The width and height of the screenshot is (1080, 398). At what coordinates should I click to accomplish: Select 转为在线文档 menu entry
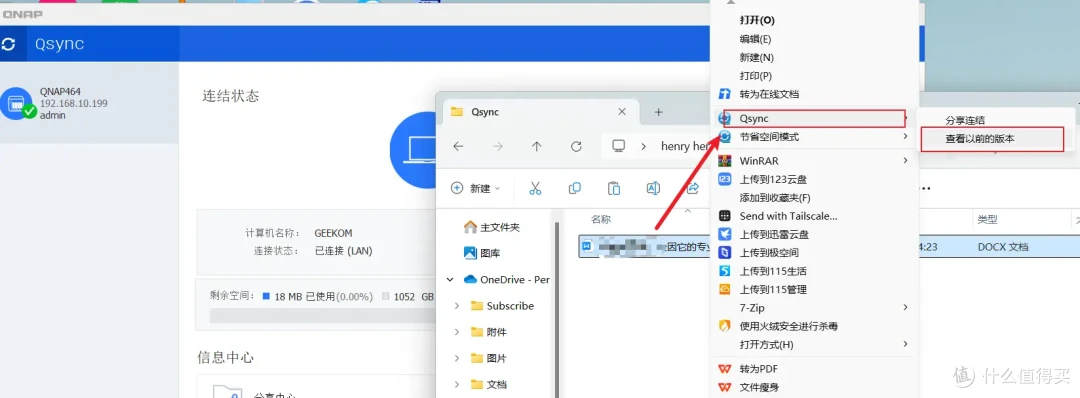(816, 94)
